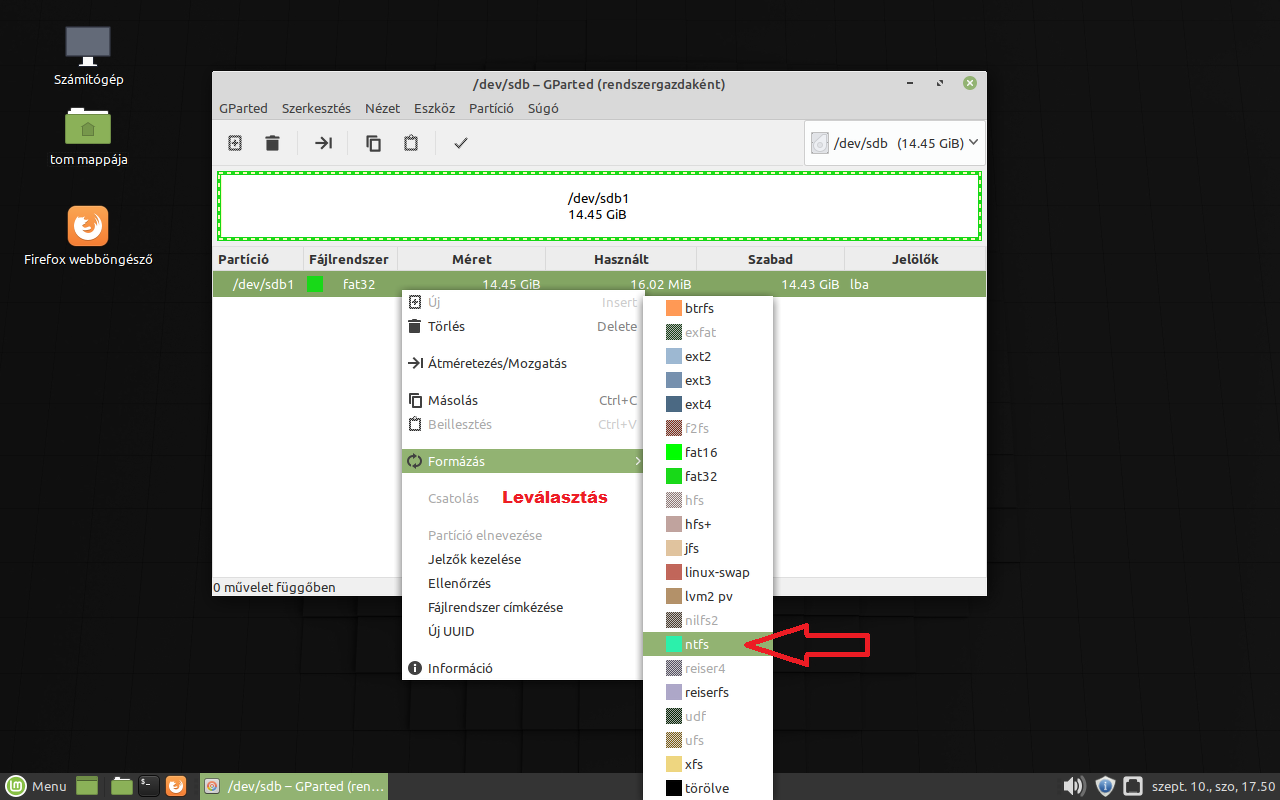Select the /dev/sdb1 partition graphic bar
The height and width of the screenshot is (800, 1280).
point(599,206)
